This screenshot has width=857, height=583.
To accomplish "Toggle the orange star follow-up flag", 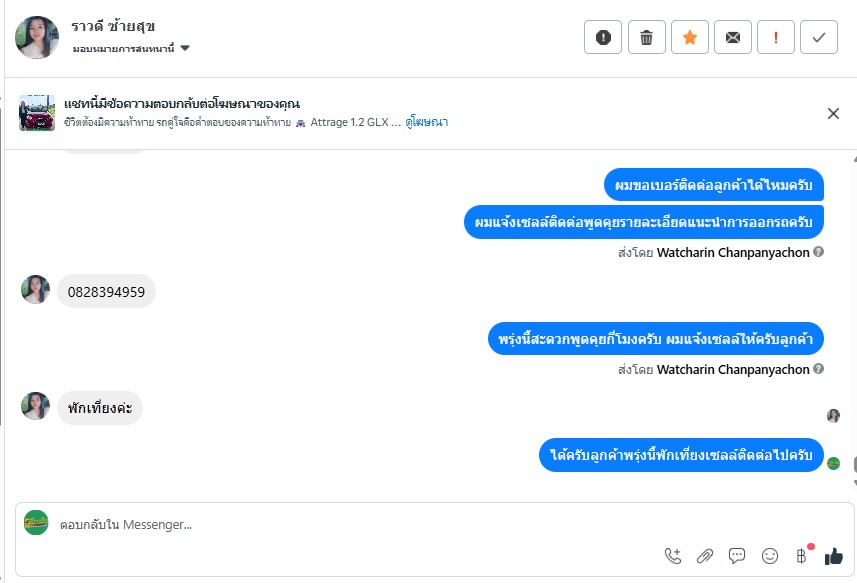I will (x=690, y=38).
